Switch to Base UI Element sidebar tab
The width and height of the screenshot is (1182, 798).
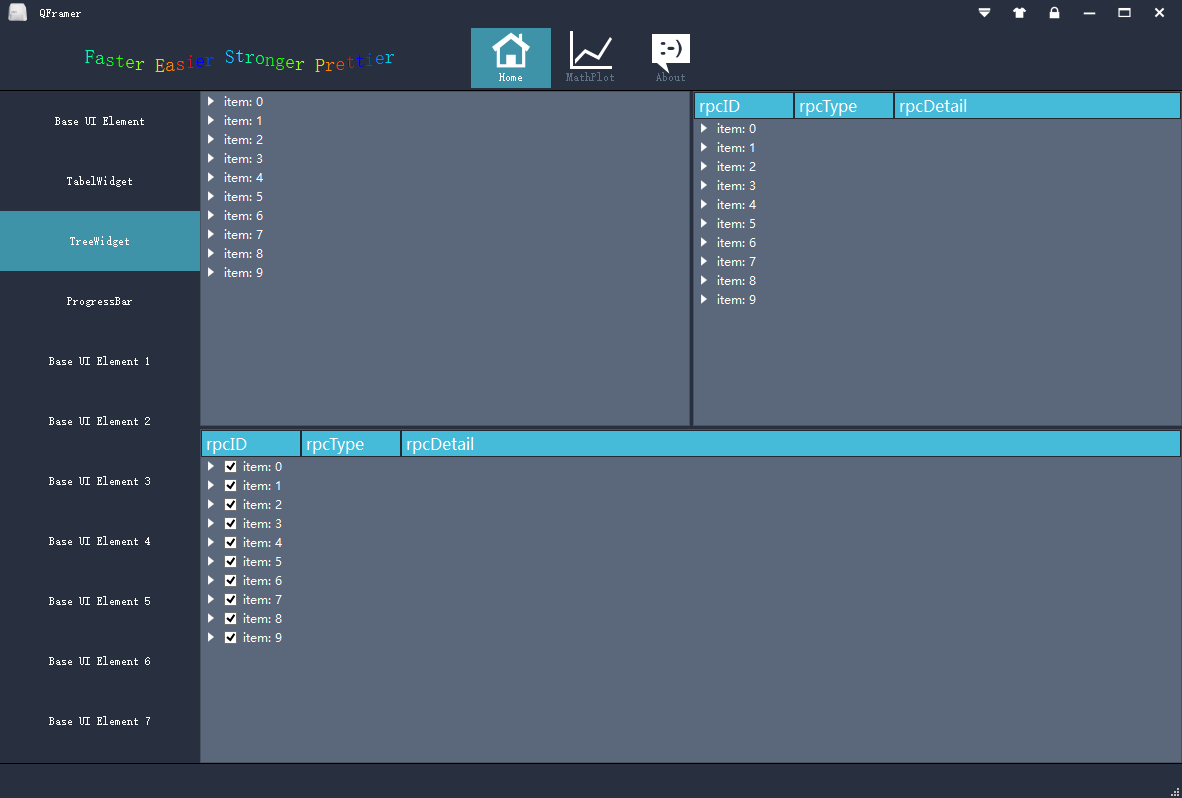tap(100, 121)
